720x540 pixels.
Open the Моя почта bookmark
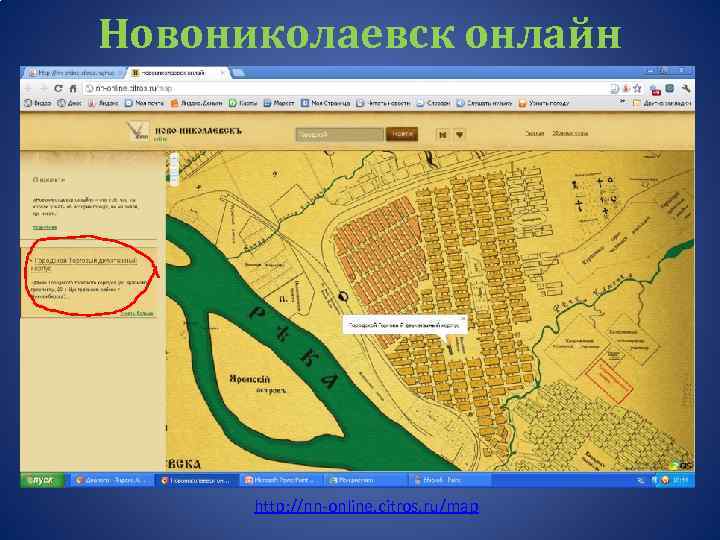pos(144,103)
